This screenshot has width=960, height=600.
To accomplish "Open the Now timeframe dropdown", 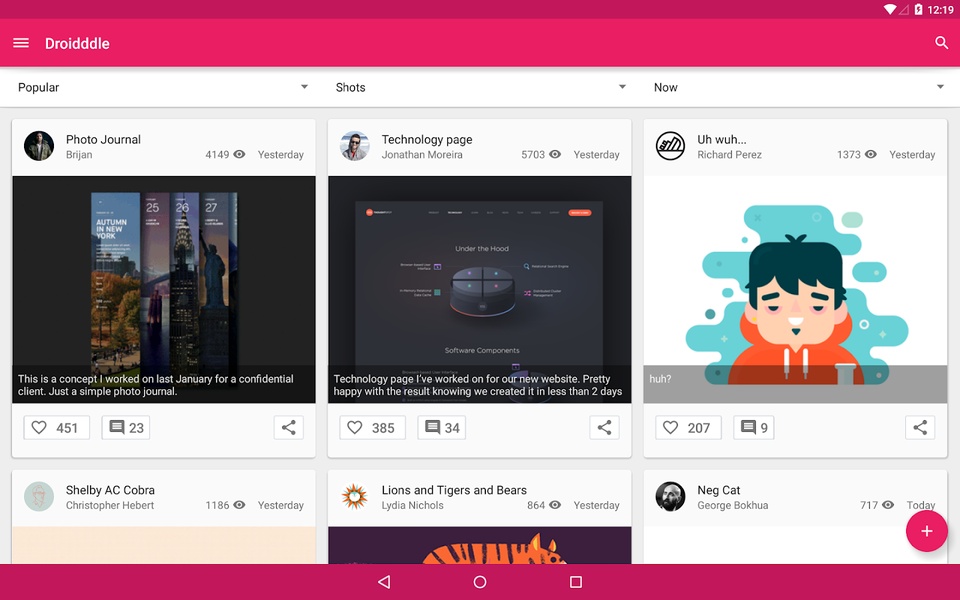I will 798,87.
